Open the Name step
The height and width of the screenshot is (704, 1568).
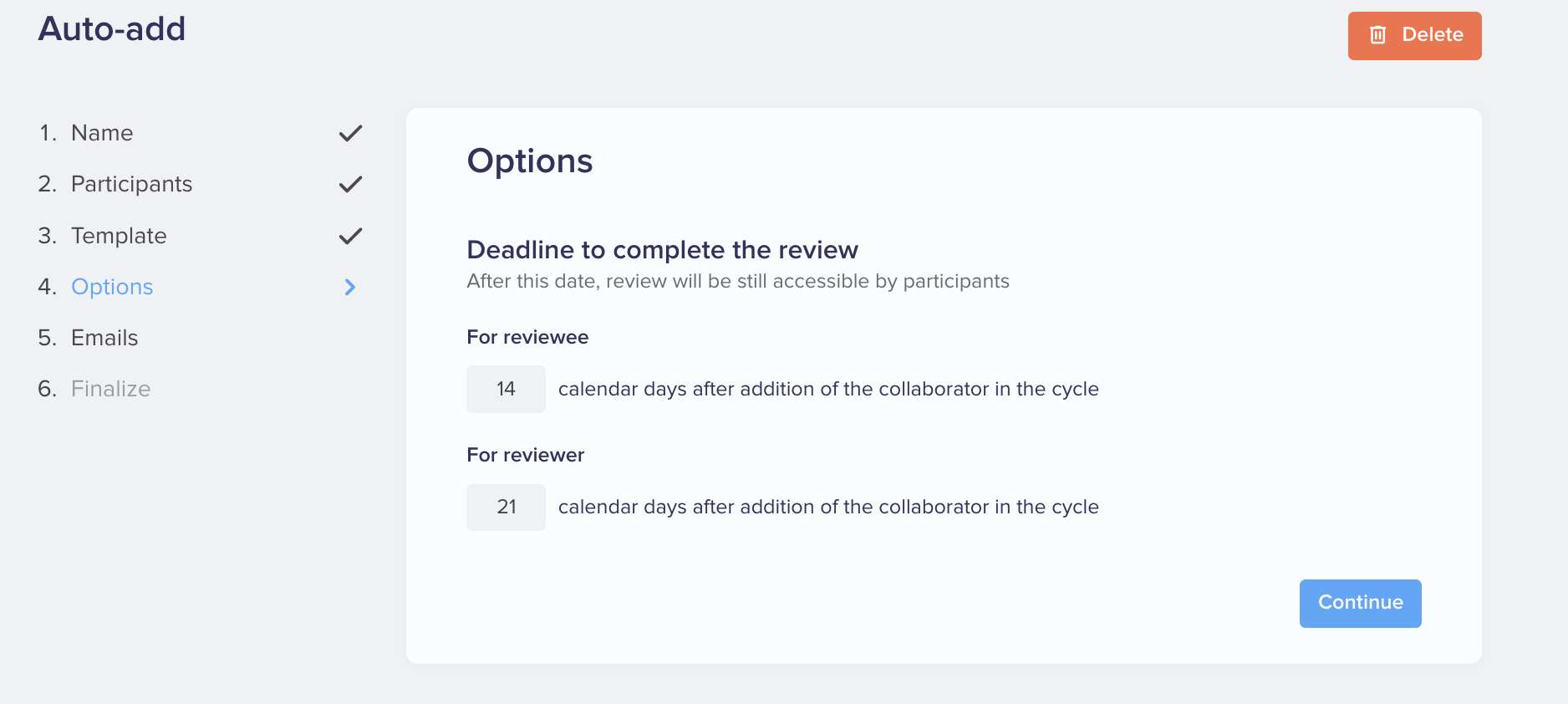point(102,133)
